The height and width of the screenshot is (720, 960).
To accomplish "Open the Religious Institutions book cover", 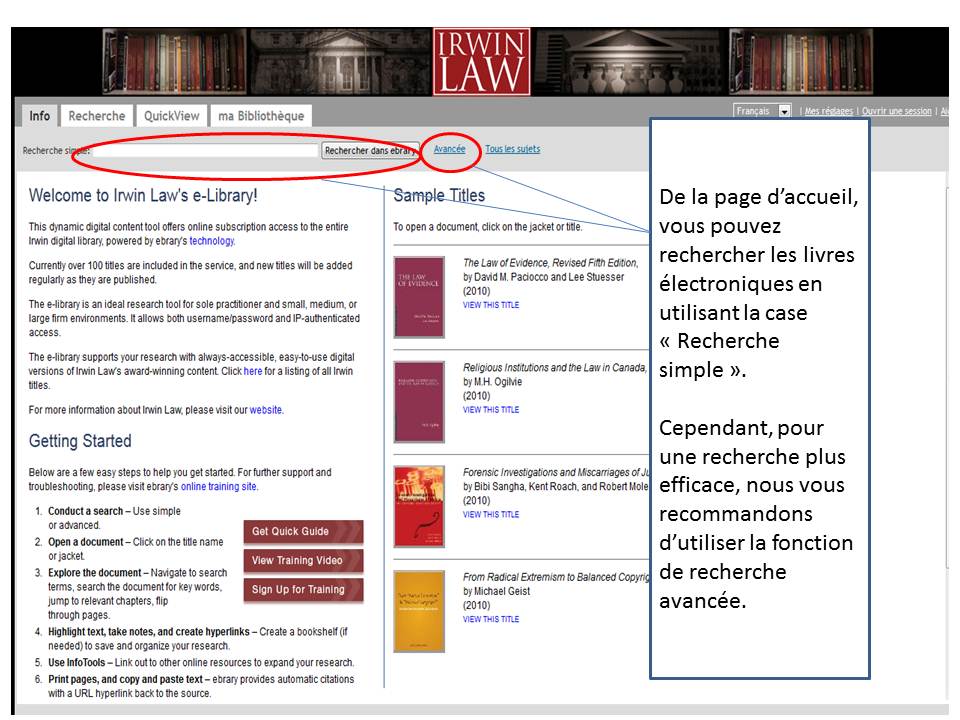I will tap(419, 402).
